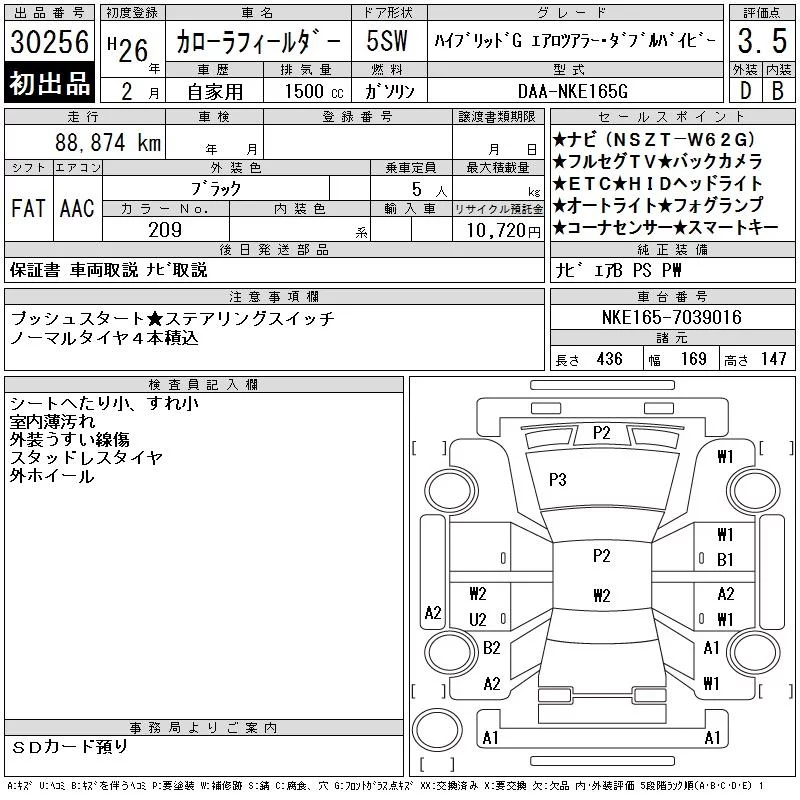The width and height of the screenshot is (800, 800).
Task: Click the spare tire circle below the diagram
Action: tap(437, 730)
